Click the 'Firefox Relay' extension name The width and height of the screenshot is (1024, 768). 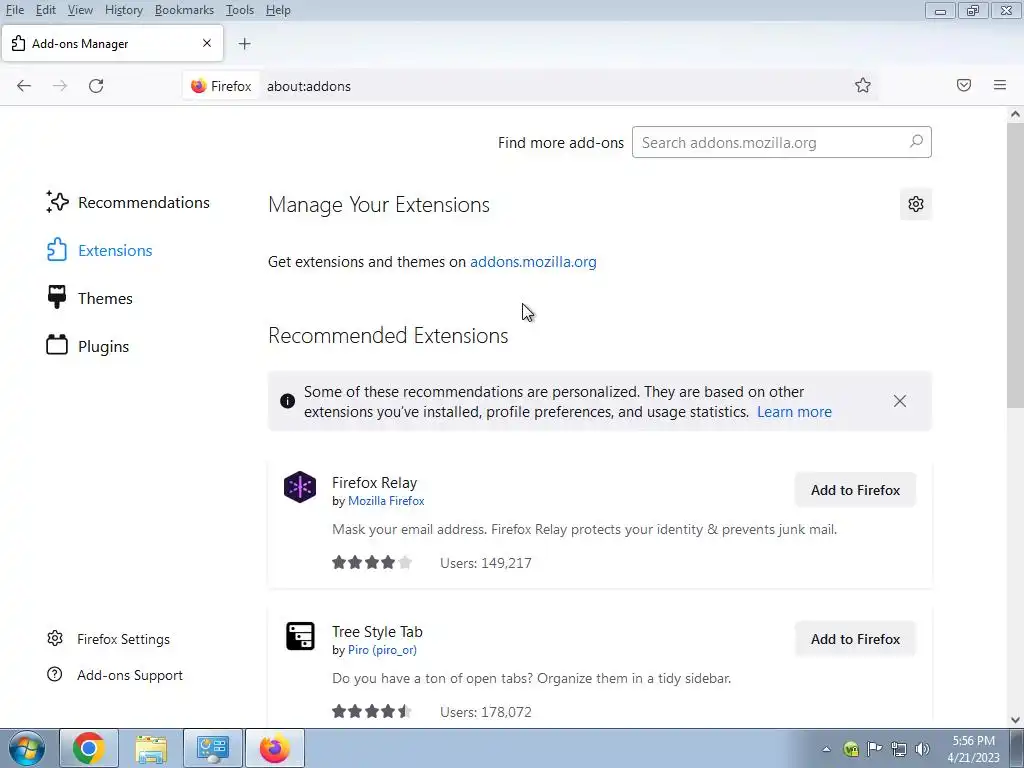click(x=374, y=483)
